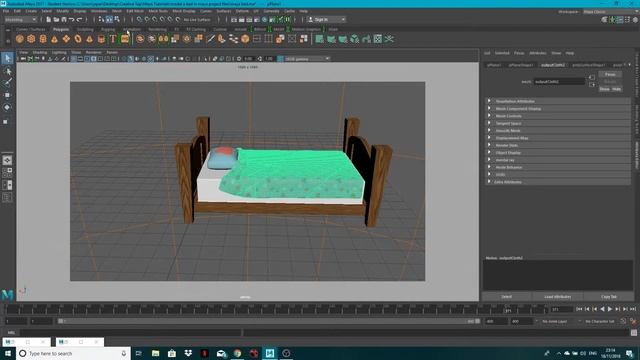
Task: Open File Explorer from taskbar
Action: pyautogui.click(x=156, y=353)
